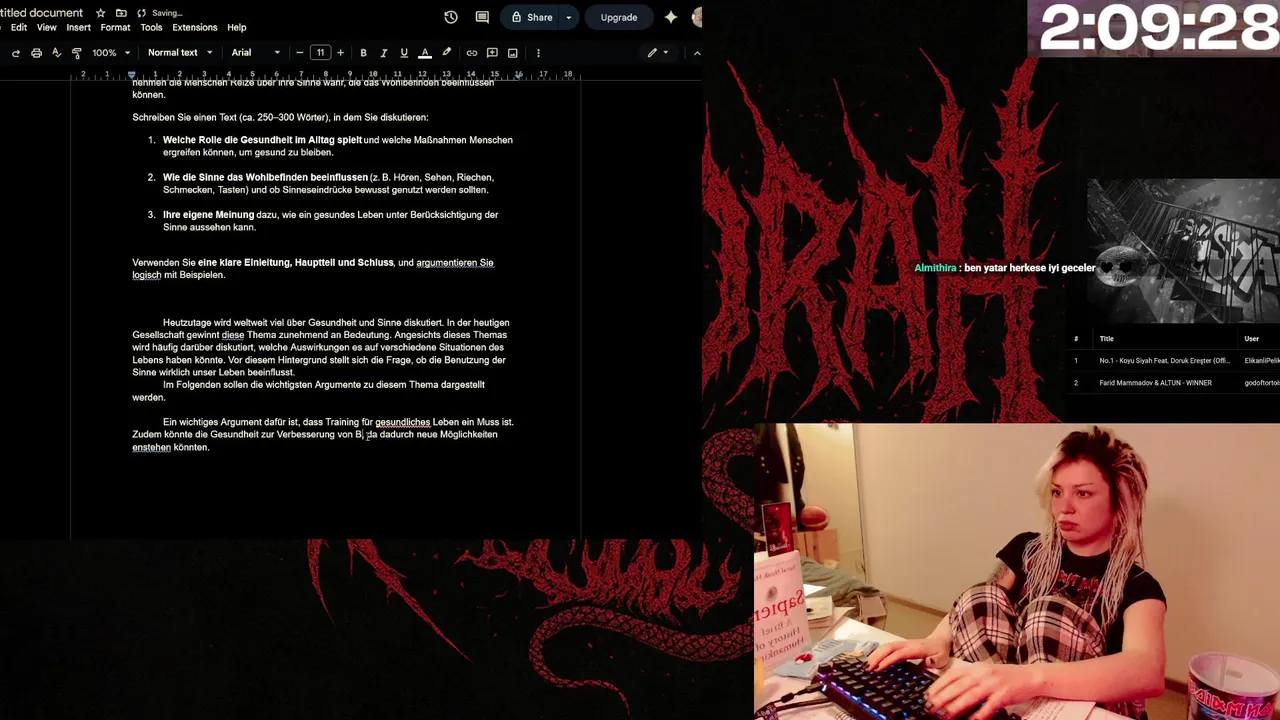Click the move to folder icon

[121, 13]
